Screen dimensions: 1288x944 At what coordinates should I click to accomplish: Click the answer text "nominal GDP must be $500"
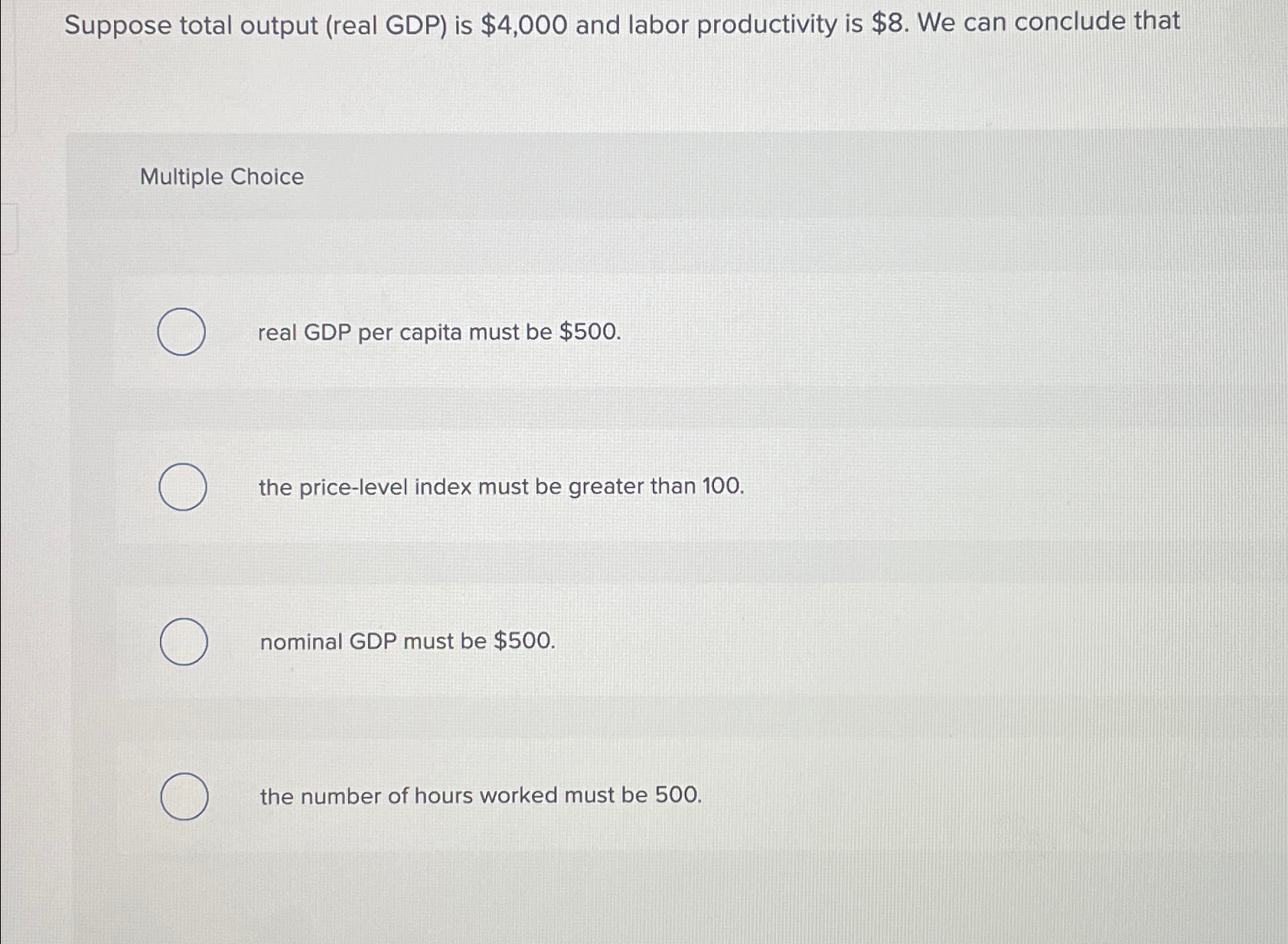click(x=406, y=641)
